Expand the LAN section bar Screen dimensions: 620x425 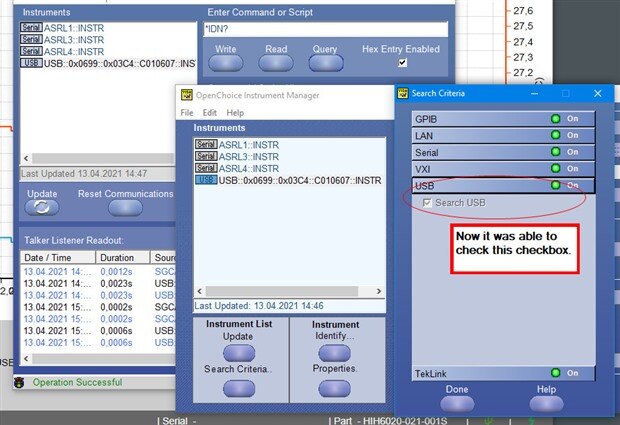[x=503, y=136]
